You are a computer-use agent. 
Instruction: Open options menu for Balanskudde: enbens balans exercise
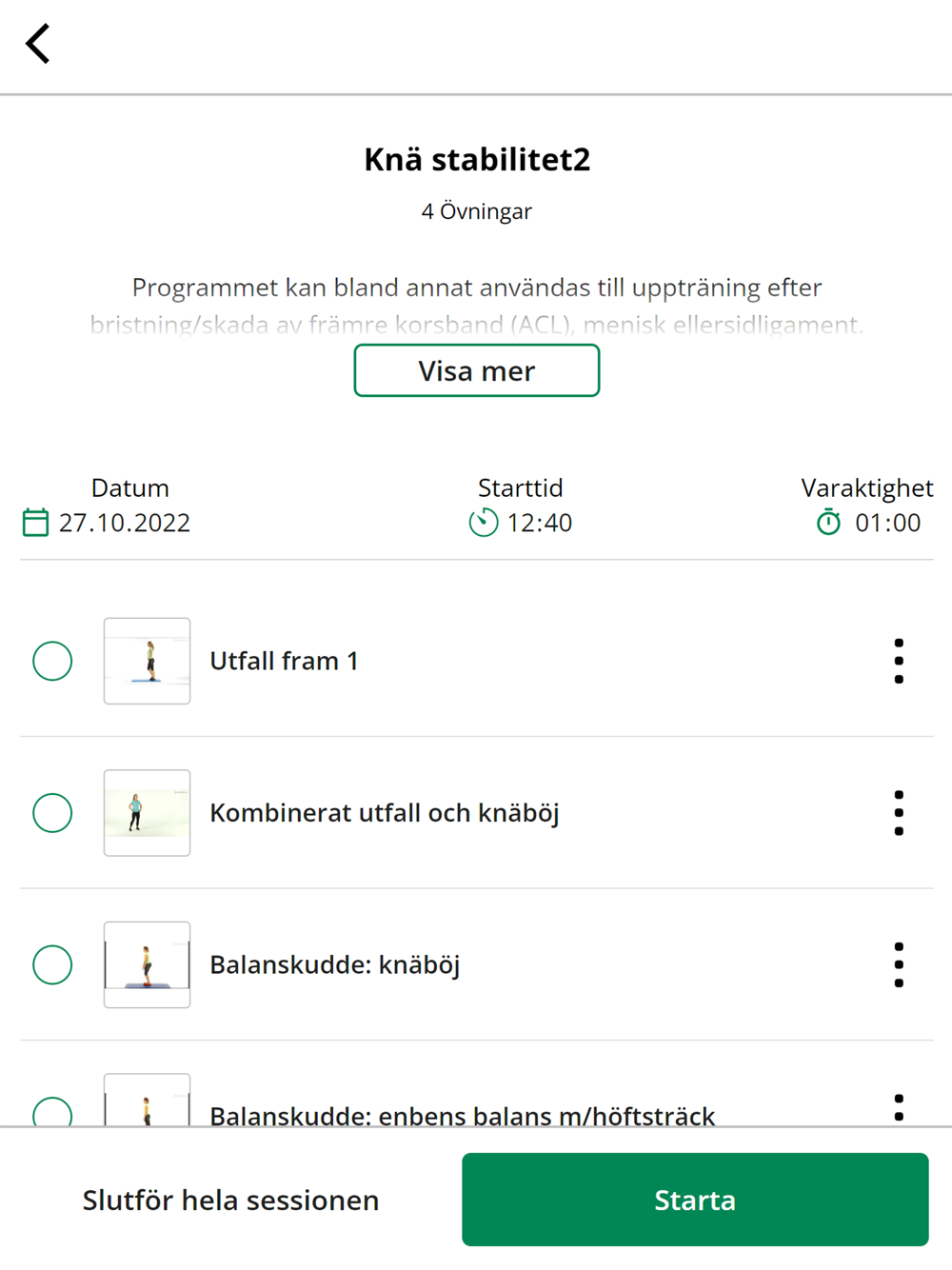pos(899,1108)
